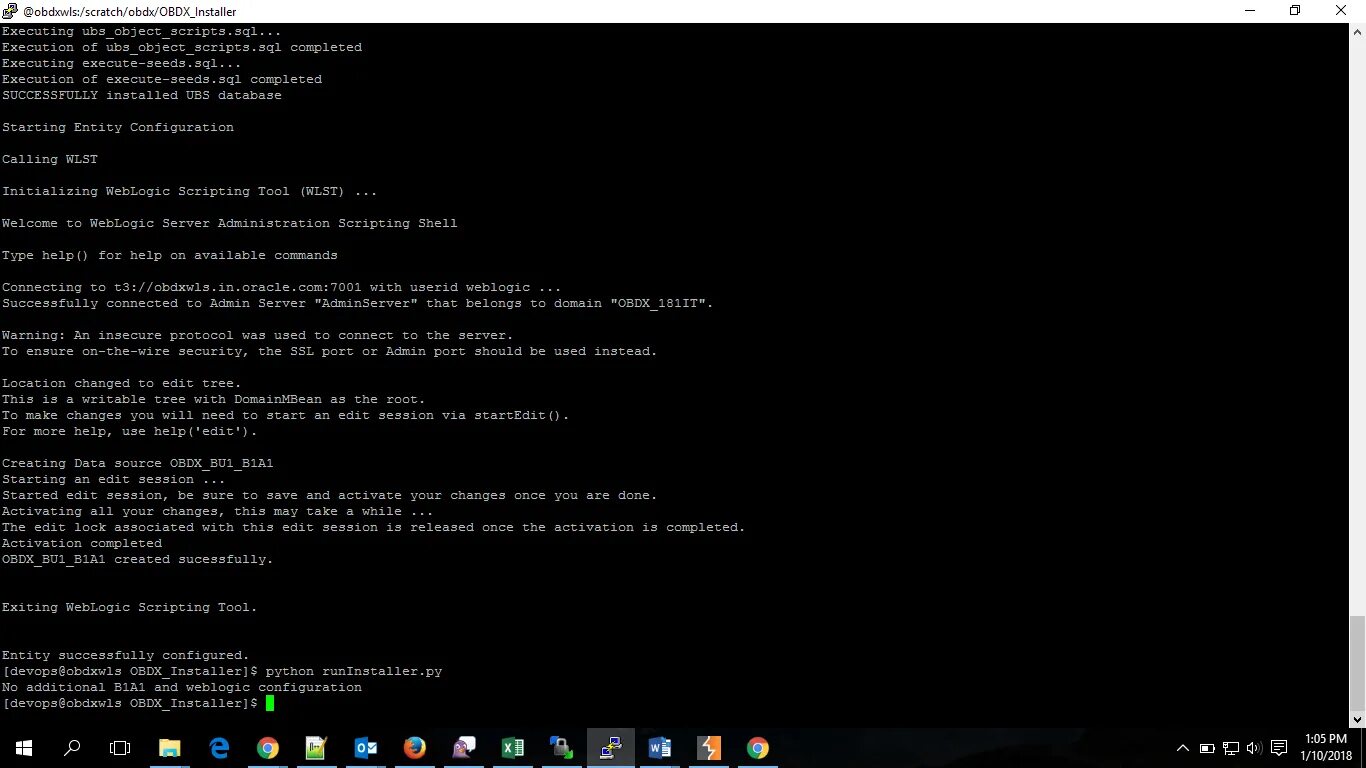Click the vertical scrollbar thumb
Screen dimensions: 1366x768
click(1357, 662)
